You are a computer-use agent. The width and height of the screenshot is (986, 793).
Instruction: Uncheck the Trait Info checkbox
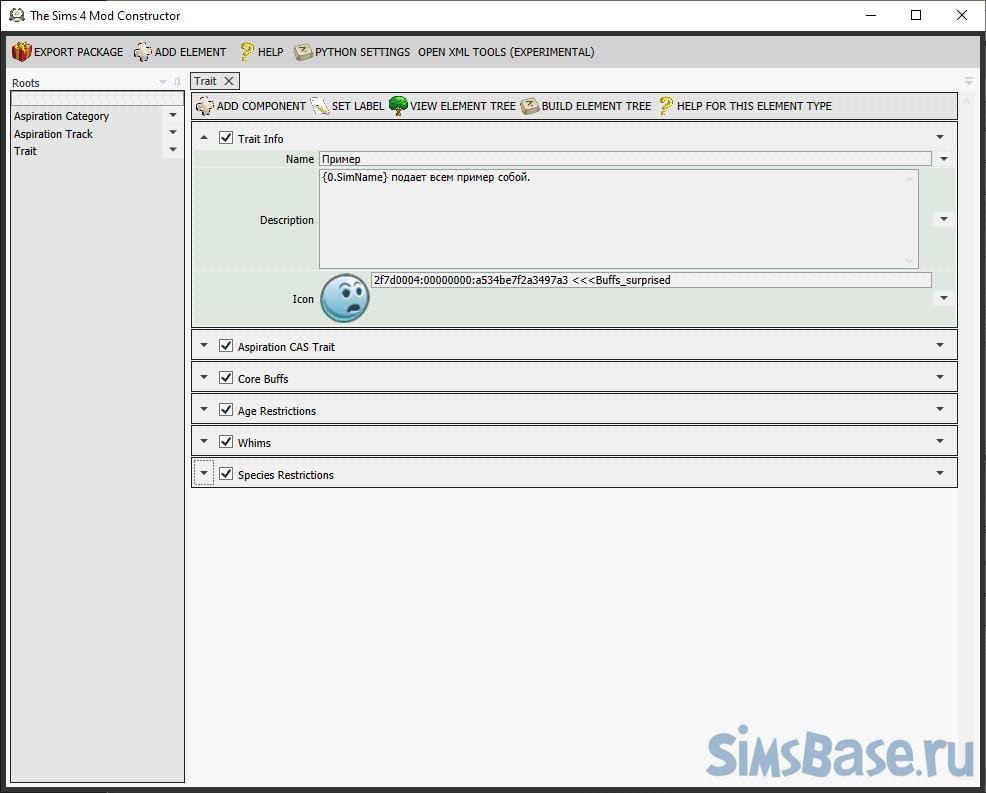(226, 138)
